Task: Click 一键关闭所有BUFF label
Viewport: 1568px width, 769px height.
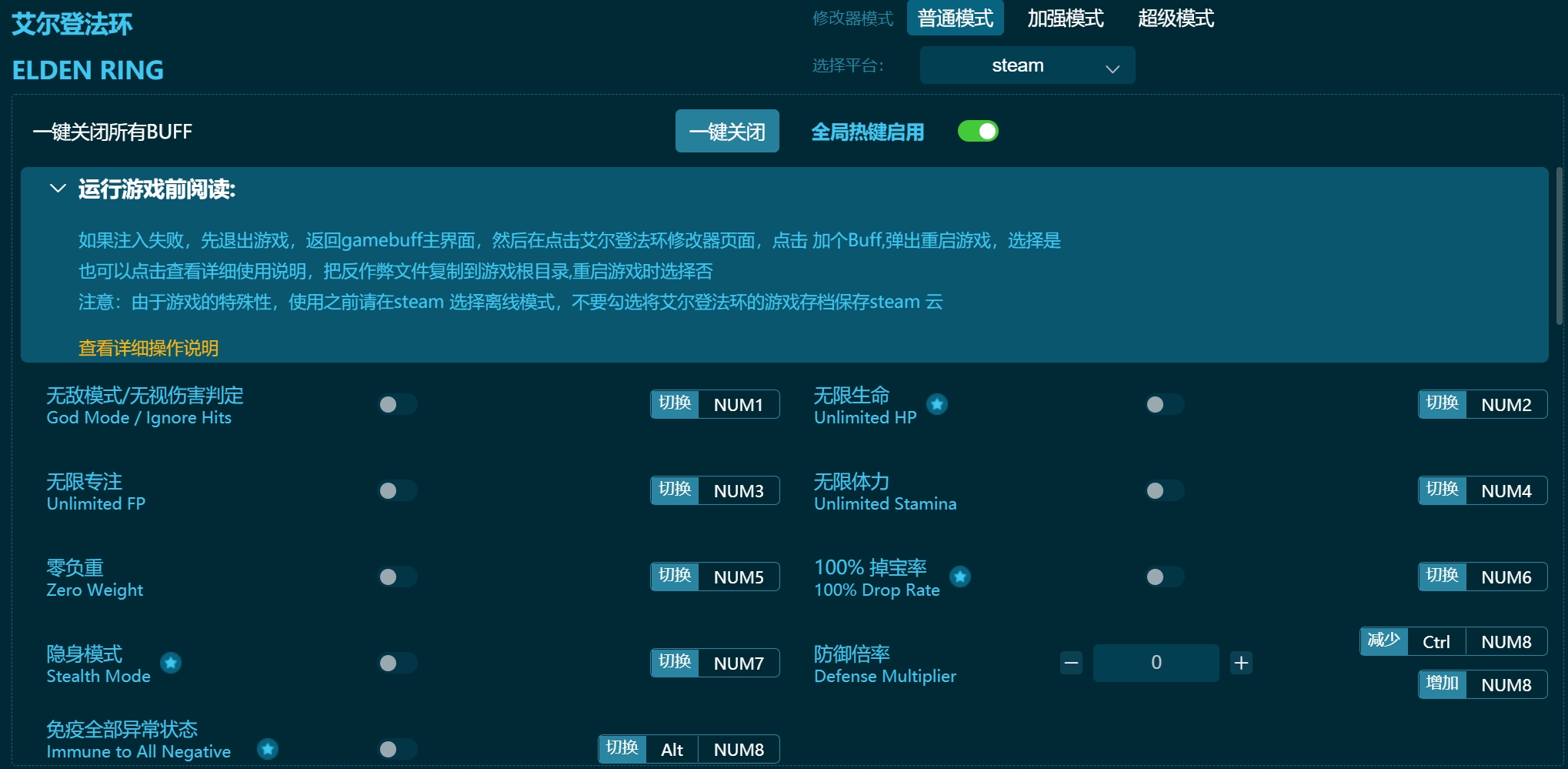Action: [112, 132]
